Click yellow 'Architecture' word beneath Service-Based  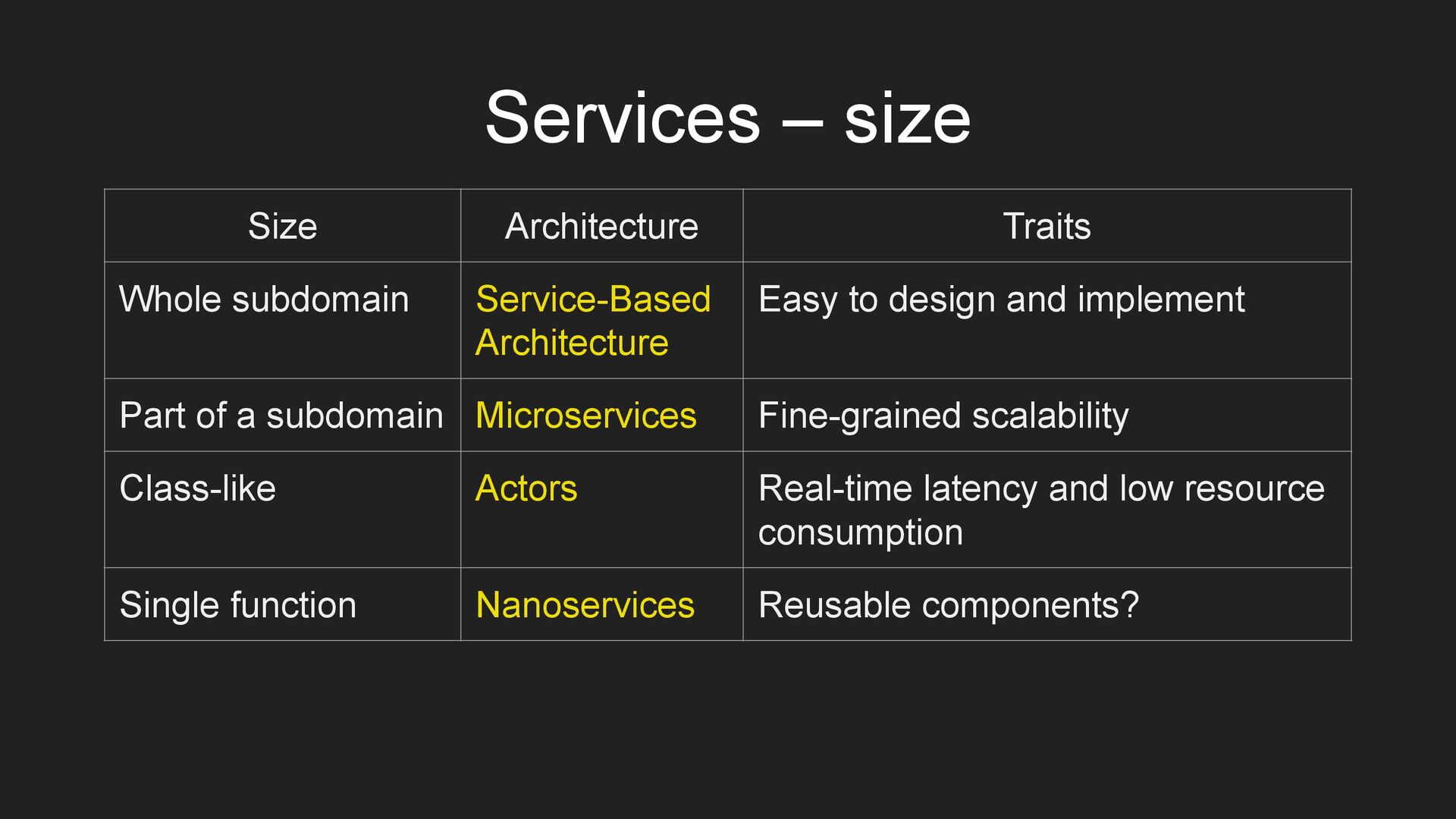click(572, 343)
